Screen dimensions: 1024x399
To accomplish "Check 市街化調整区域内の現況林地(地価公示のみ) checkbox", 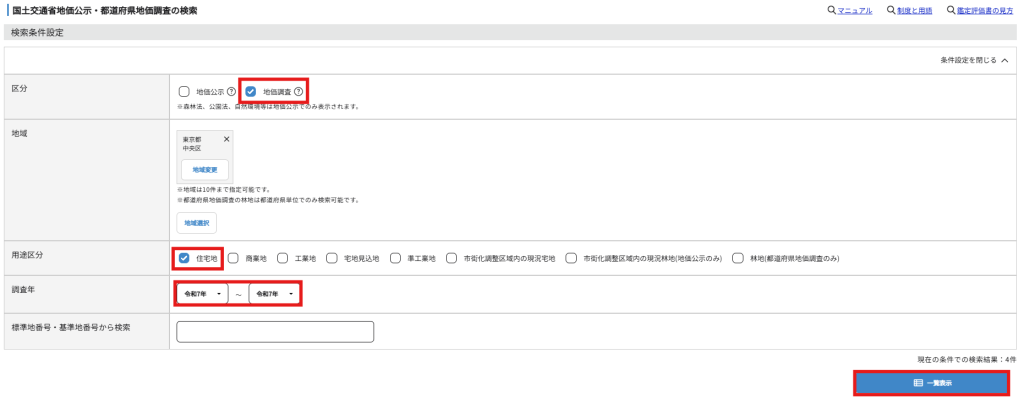I will (x=571, y=258).
